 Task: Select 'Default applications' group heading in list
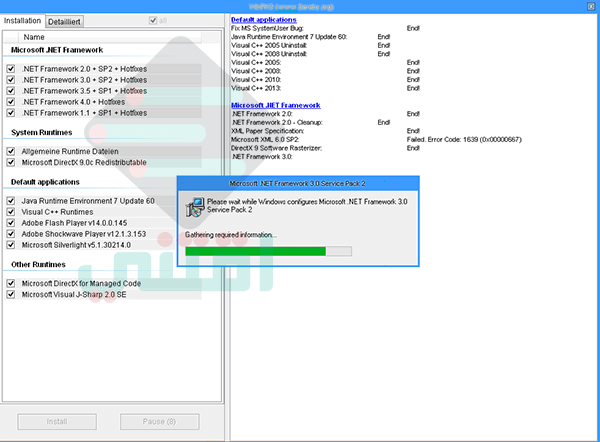pos(45,182)
